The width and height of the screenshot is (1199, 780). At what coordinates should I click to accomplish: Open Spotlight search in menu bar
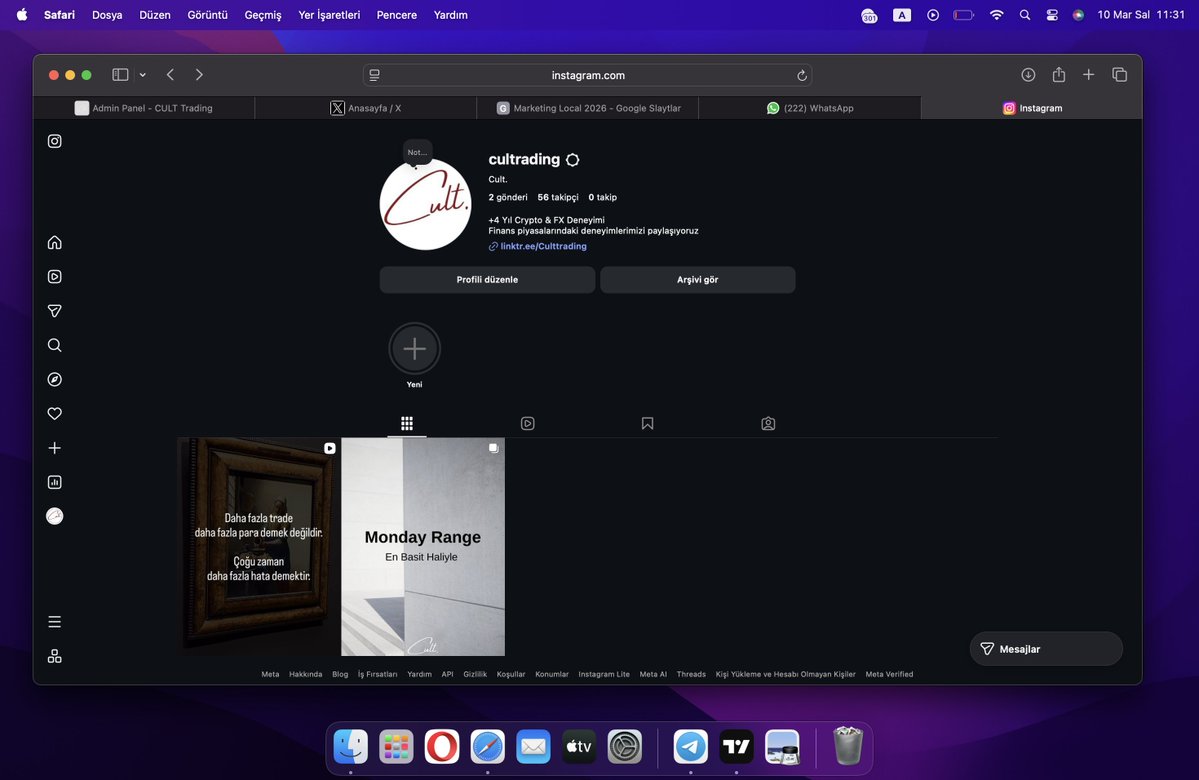[1025, 15]
